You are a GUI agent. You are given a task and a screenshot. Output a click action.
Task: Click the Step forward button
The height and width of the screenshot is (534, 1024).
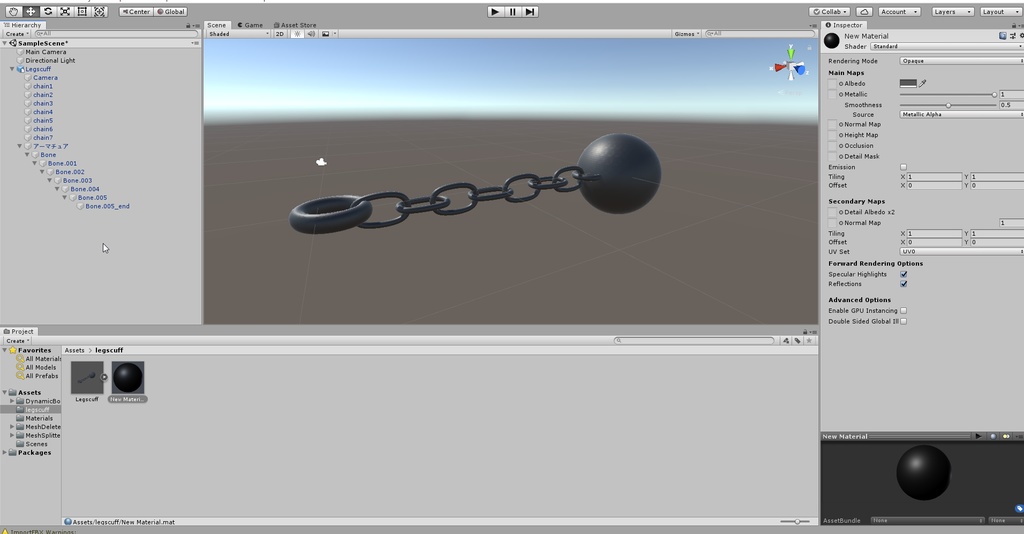point(530,12)
